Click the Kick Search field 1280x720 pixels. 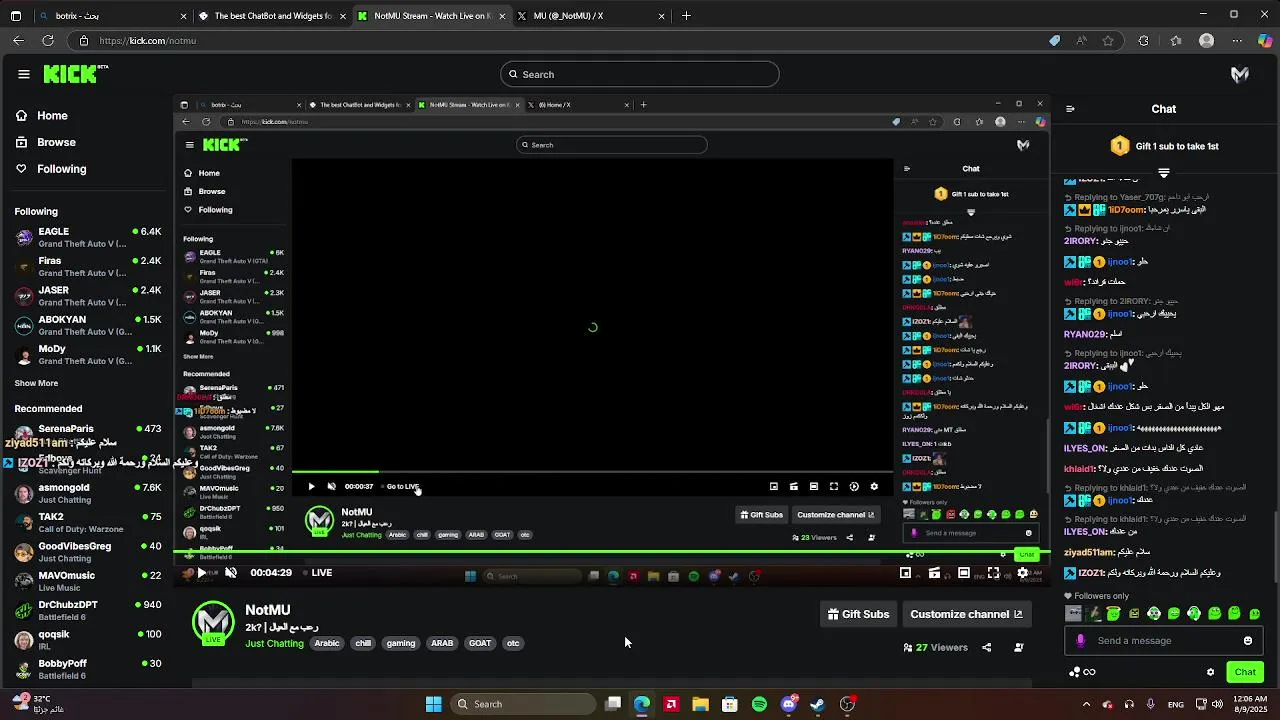[640, 74]
